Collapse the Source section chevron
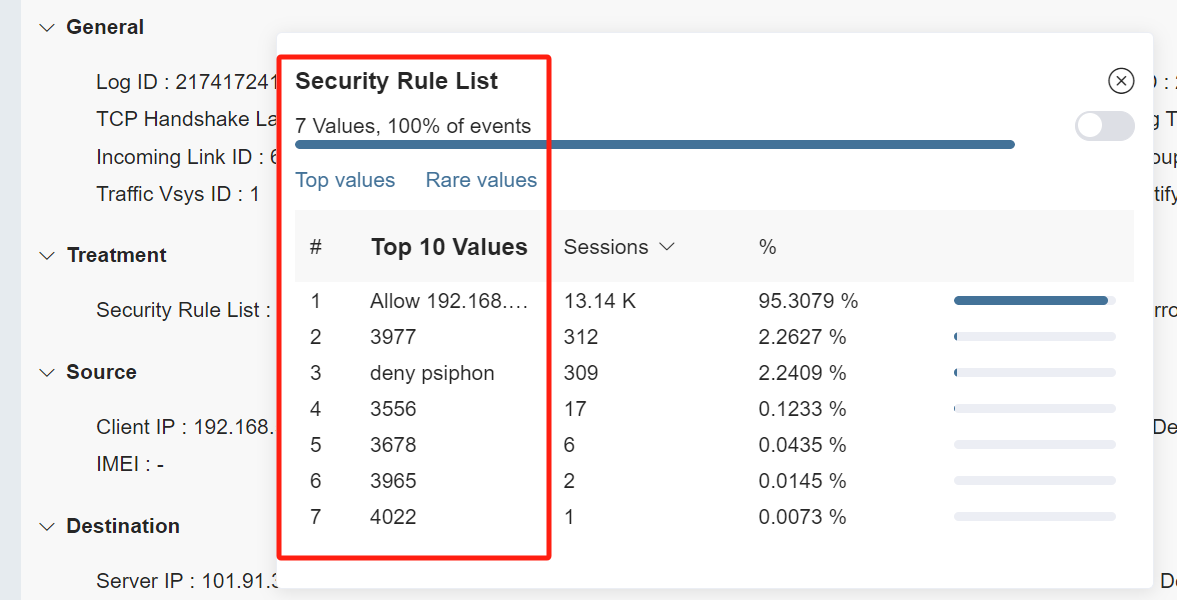Image resolution: width=1177 pixels, height=600 pixels. [x=46, y=373]
